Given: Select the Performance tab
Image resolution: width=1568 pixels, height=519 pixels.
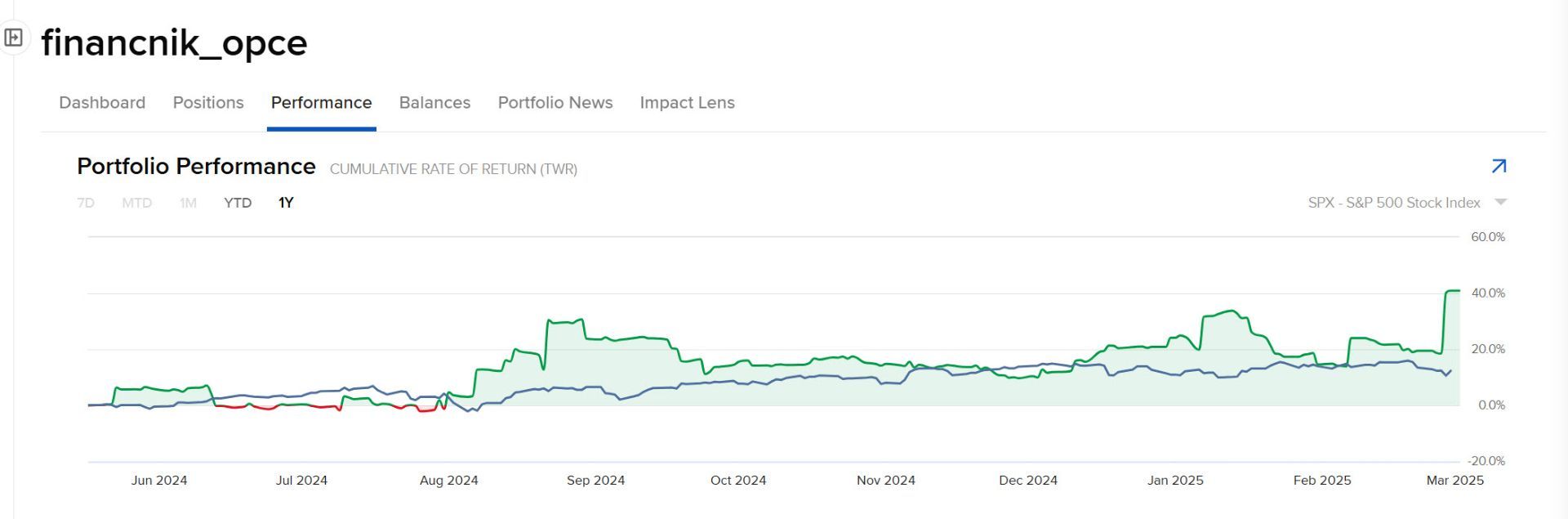Looking at the screenshot, I should pos(321,103).
